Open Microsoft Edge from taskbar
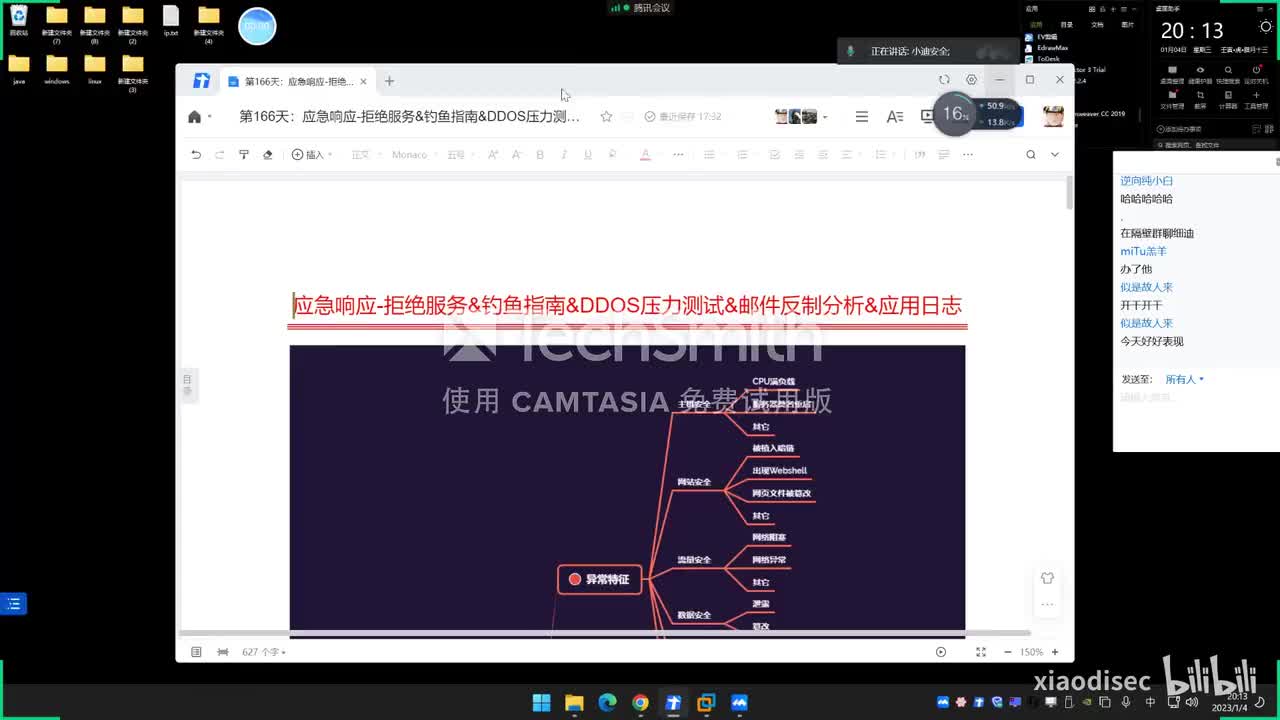 (x=607, y=703)
